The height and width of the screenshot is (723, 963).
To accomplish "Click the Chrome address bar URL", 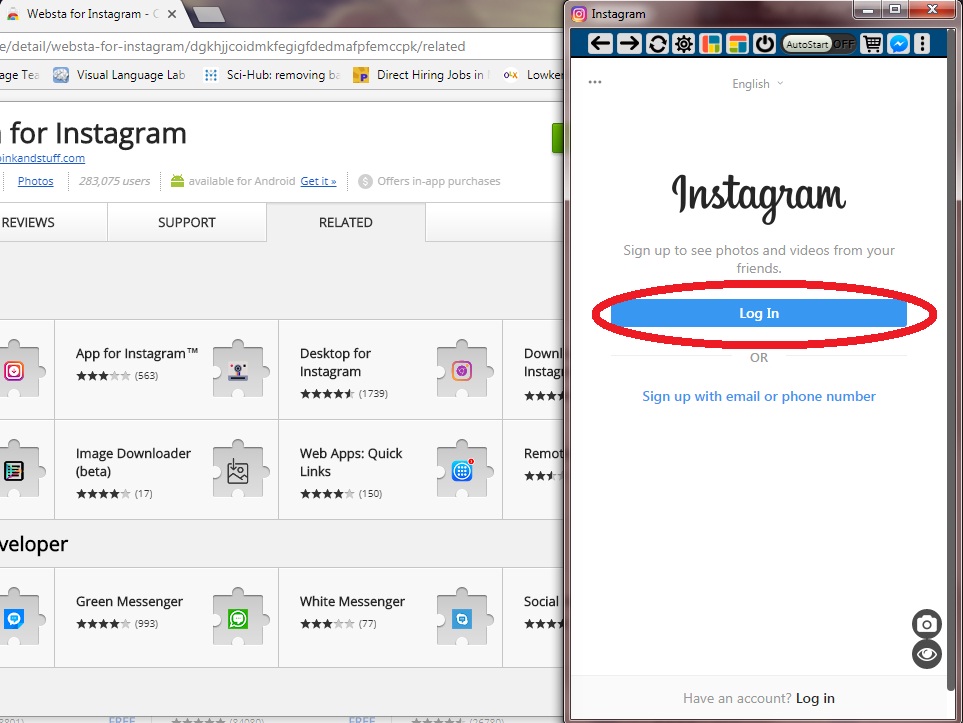I will point(233,46).
